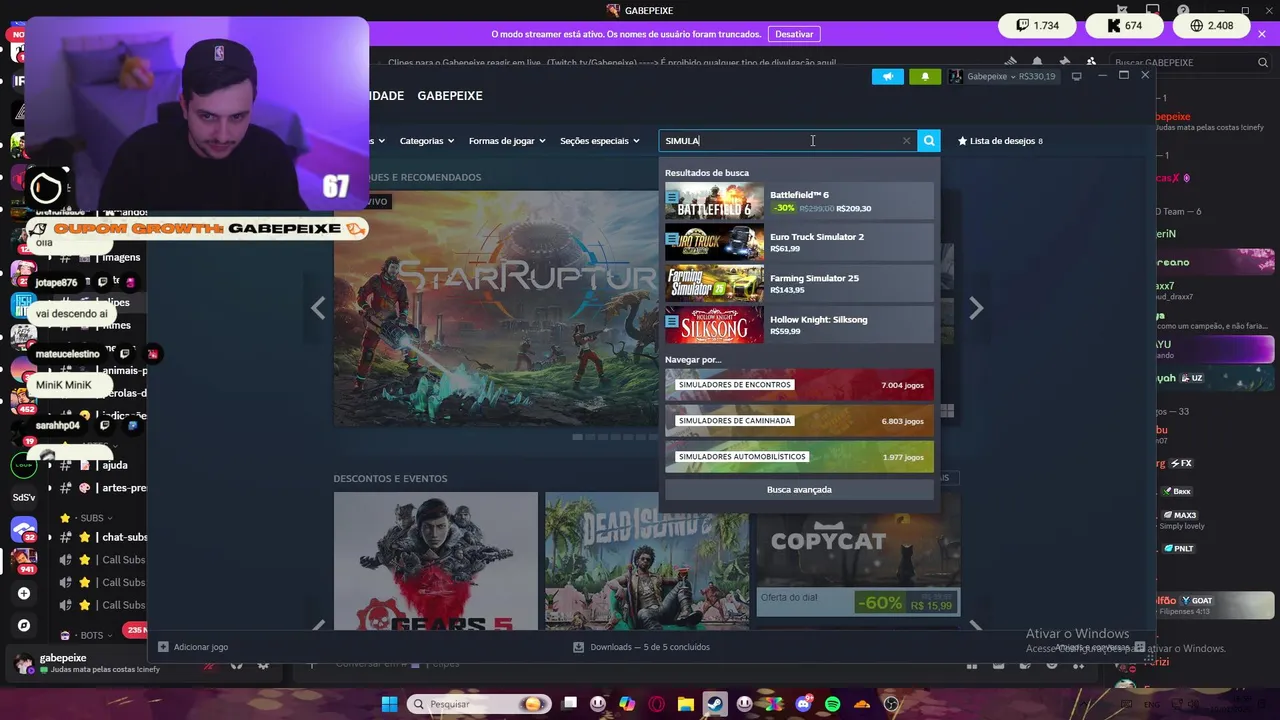
Task: Click Adicionar jogo at Steam bottom bar
Action: point(193,647)
